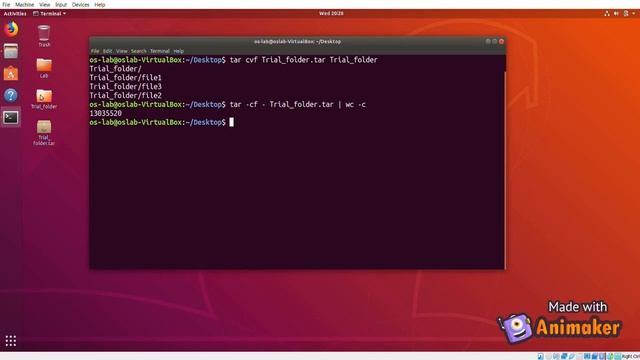The width and height of the screenshot is (640, 360).
Task: Select the Terminal icon in dock
Action: [11, 118]
